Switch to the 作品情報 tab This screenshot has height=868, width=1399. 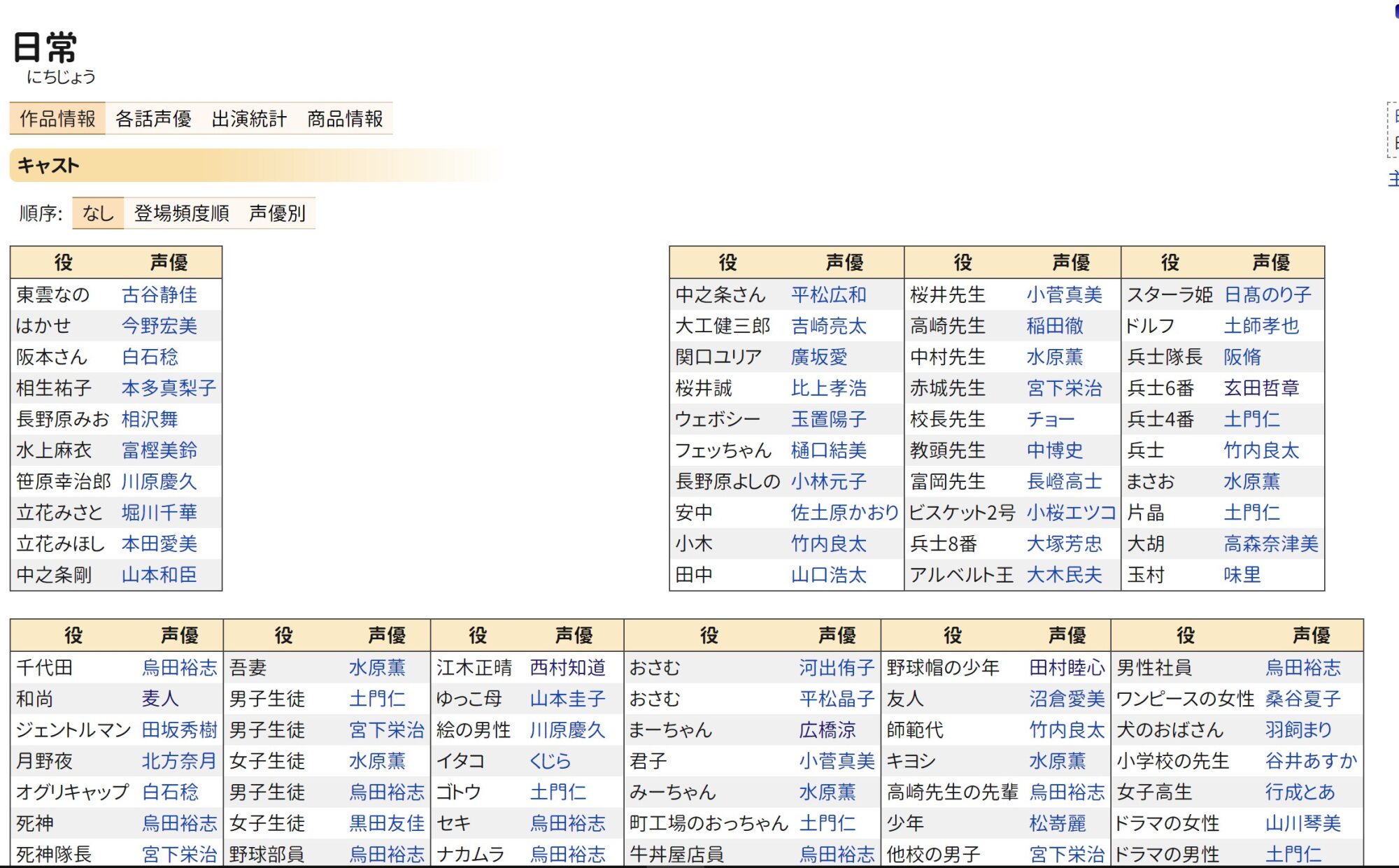(57, 118)
